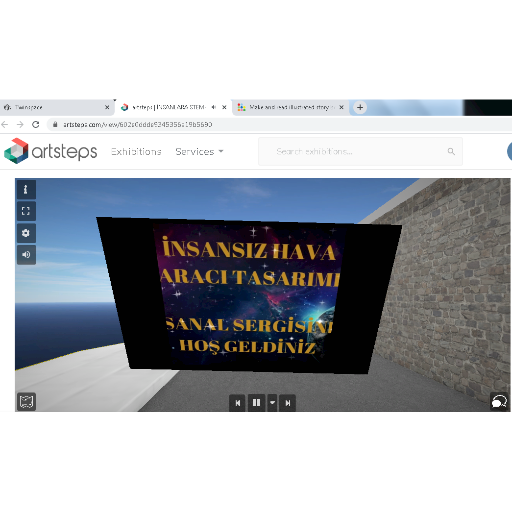Open the viewer settings gear
This screenshot has width=512, height=512.
(26, 233)
